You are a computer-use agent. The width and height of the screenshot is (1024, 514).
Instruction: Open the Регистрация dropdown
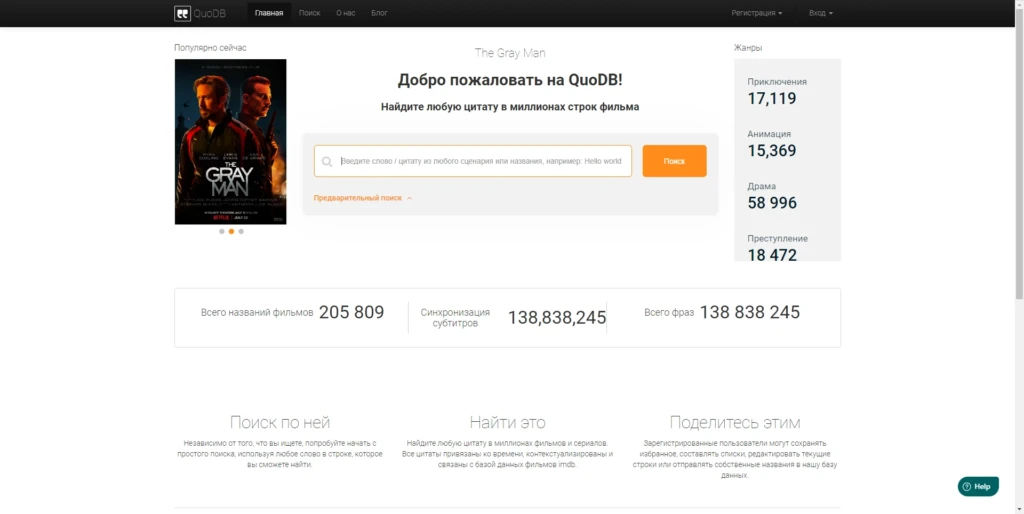(757, 13)
